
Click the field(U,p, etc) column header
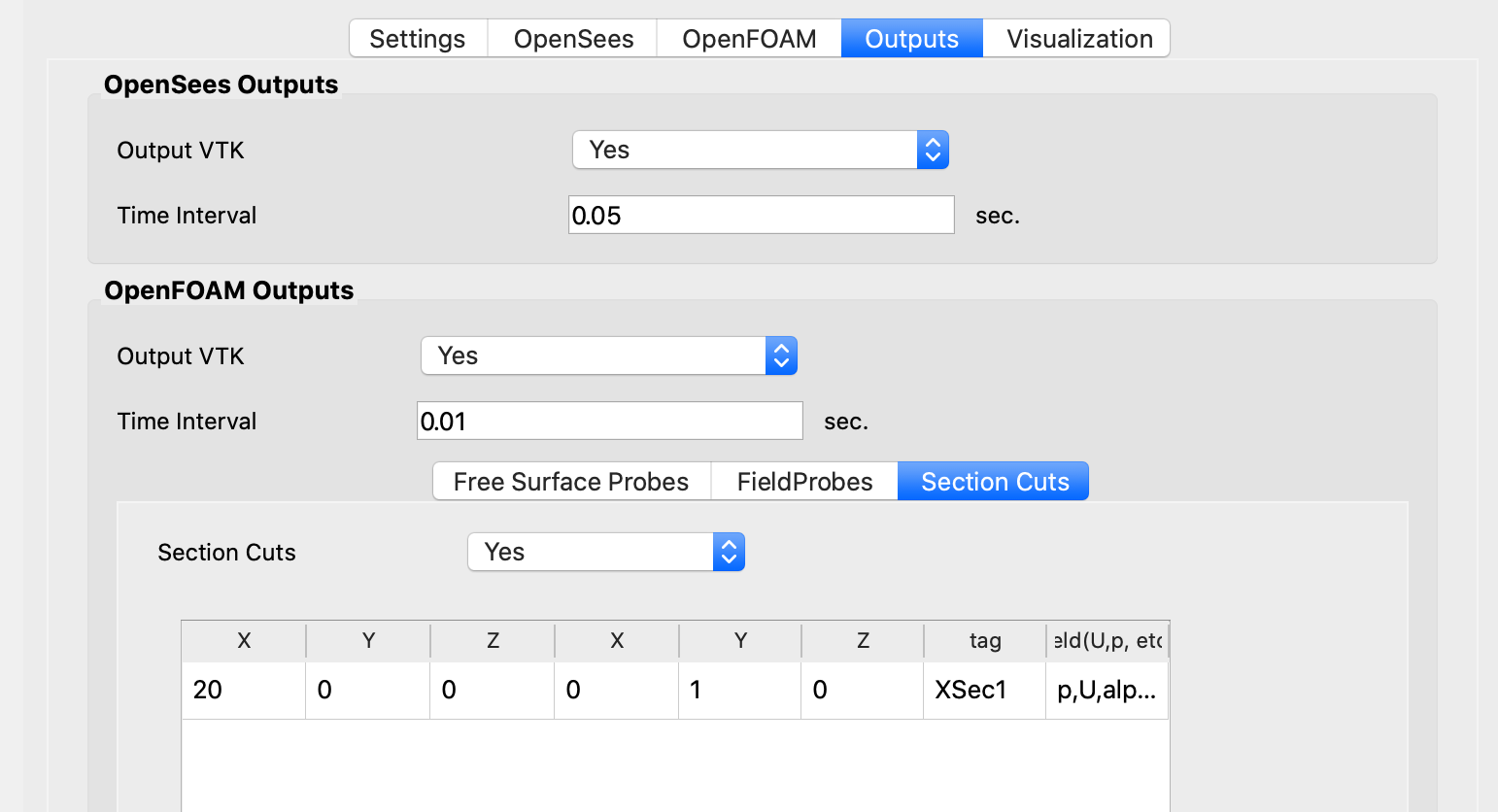point(1107,641)
